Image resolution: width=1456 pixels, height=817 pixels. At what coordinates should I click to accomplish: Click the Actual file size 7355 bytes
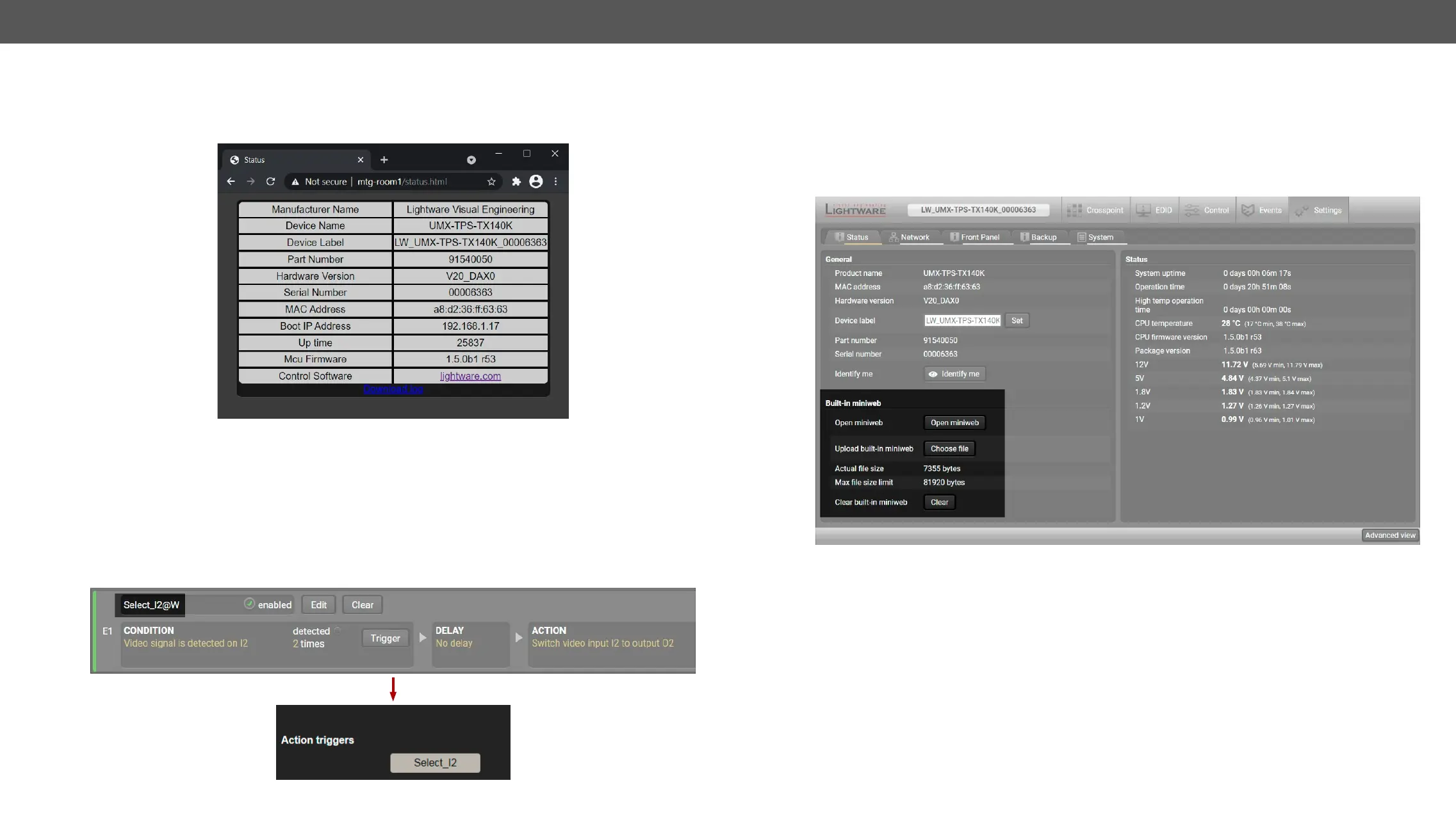pyautogui.click(x=942, y=469)
